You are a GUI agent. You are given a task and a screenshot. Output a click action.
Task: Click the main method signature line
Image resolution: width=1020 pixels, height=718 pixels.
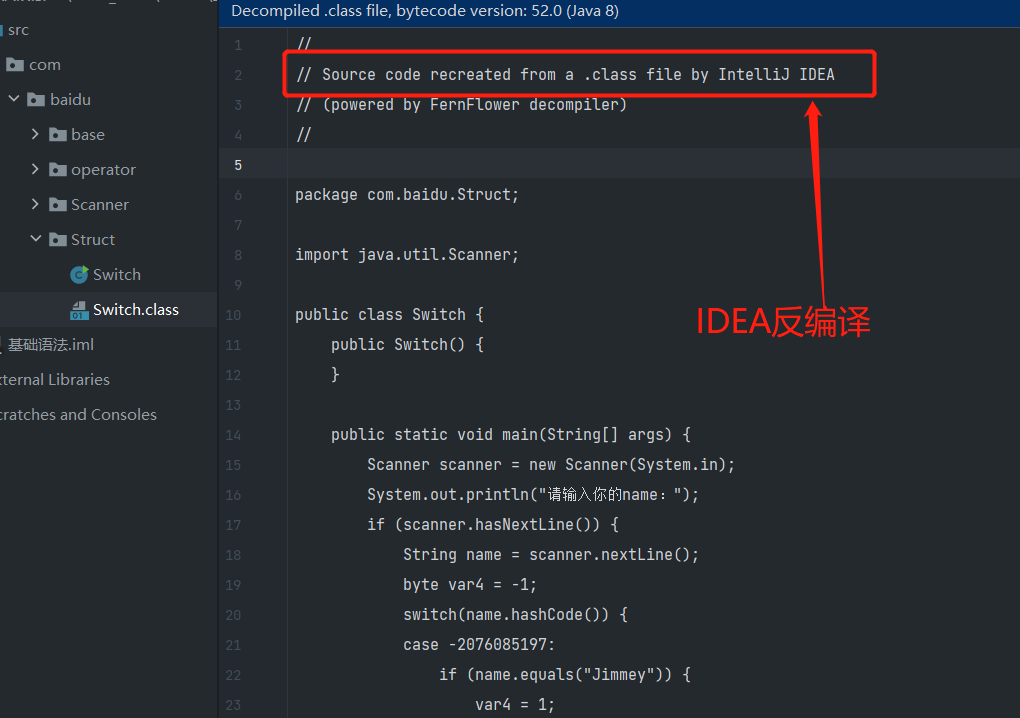click(511, 434)
